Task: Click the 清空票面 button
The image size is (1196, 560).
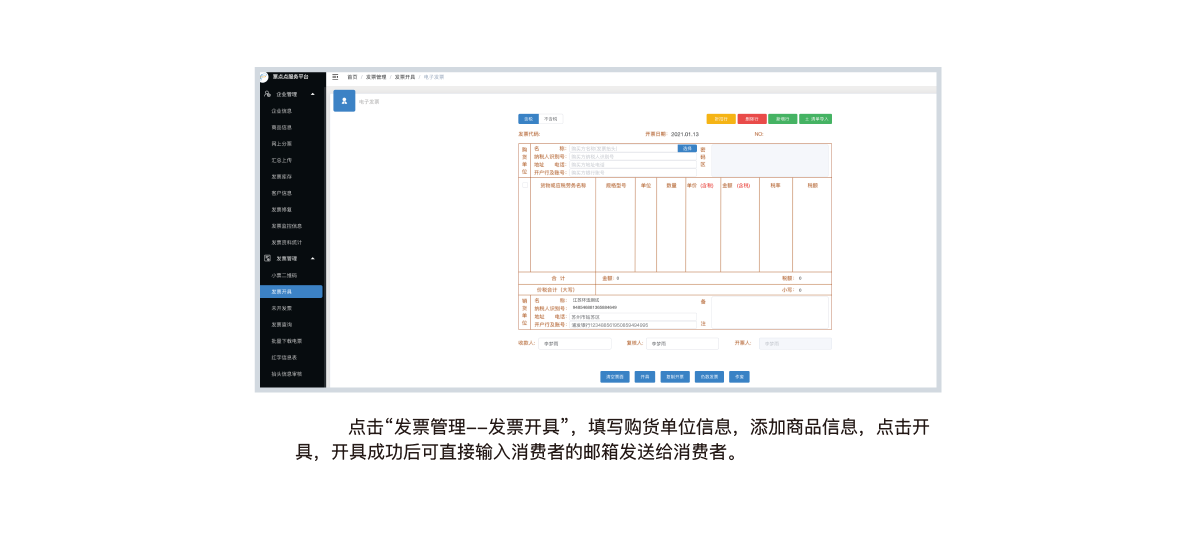Action: tap(615, 377)
